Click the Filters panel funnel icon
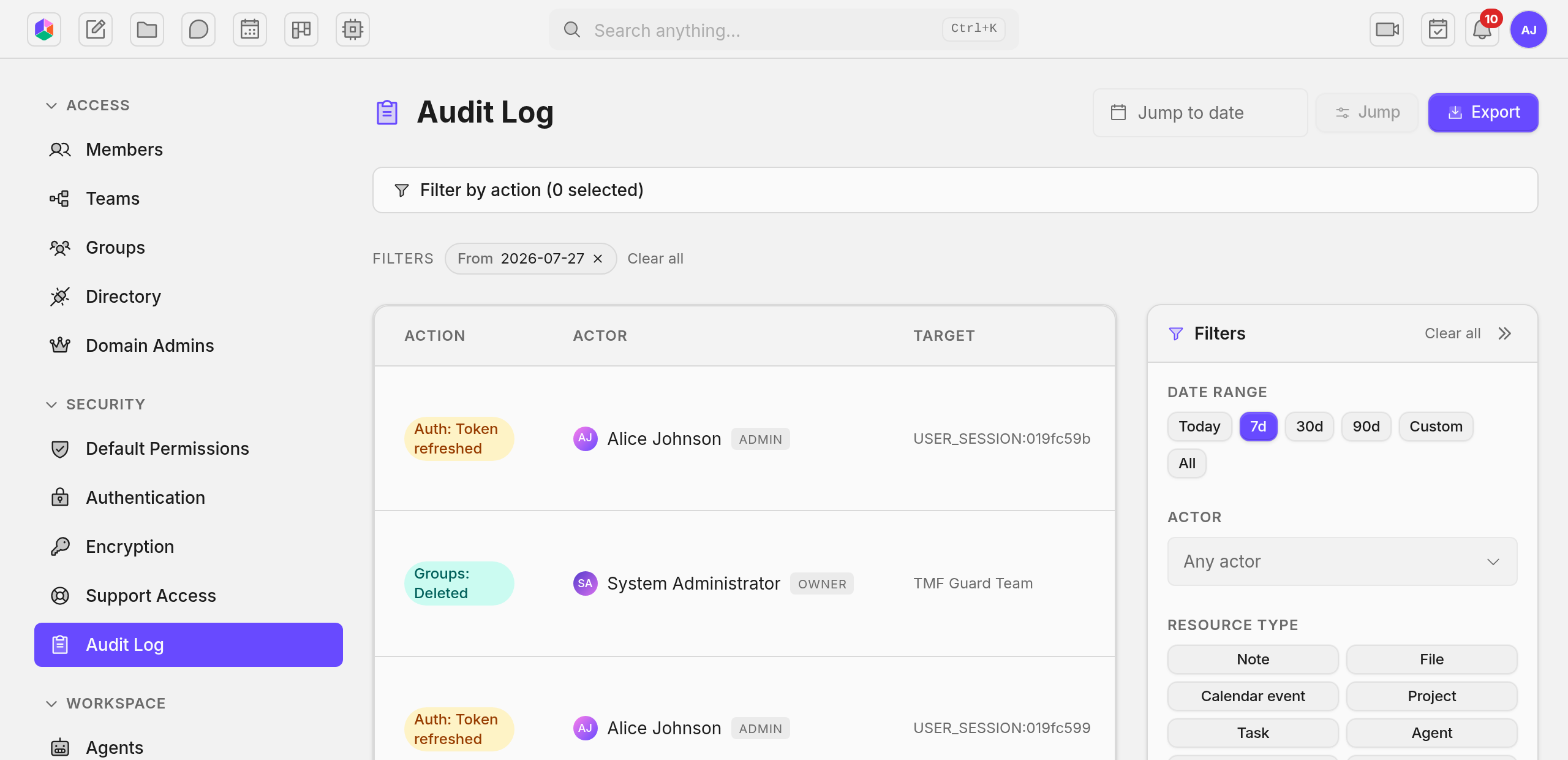 (1176, 333)
